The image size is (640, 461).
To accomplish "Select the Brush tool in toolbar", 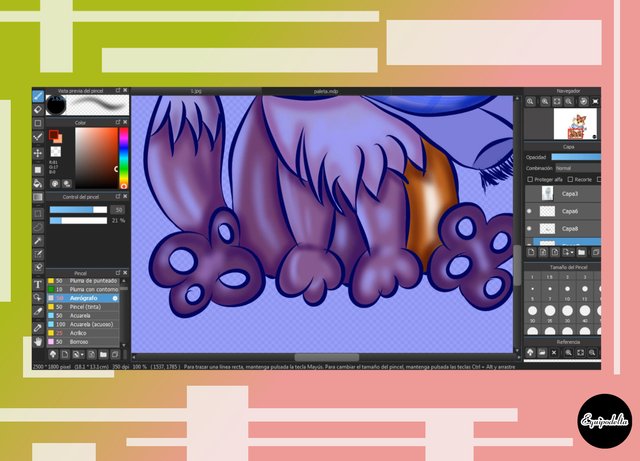I will point(38,96).
